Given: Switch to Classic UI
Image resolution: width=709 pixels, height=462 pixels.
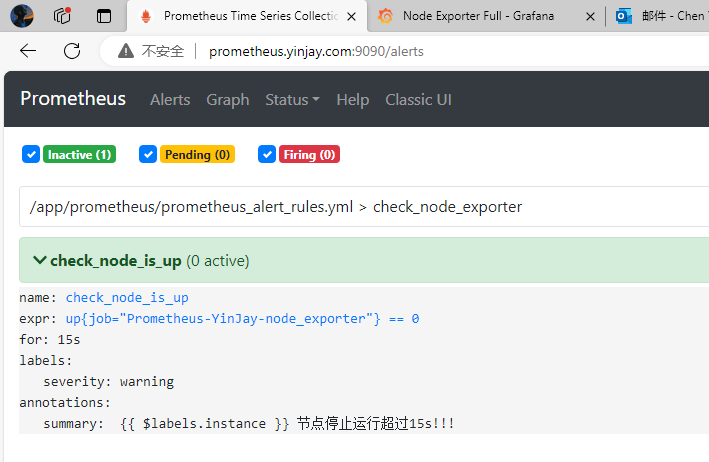Looking at the screenshot, I should click(x=418, y=99).
